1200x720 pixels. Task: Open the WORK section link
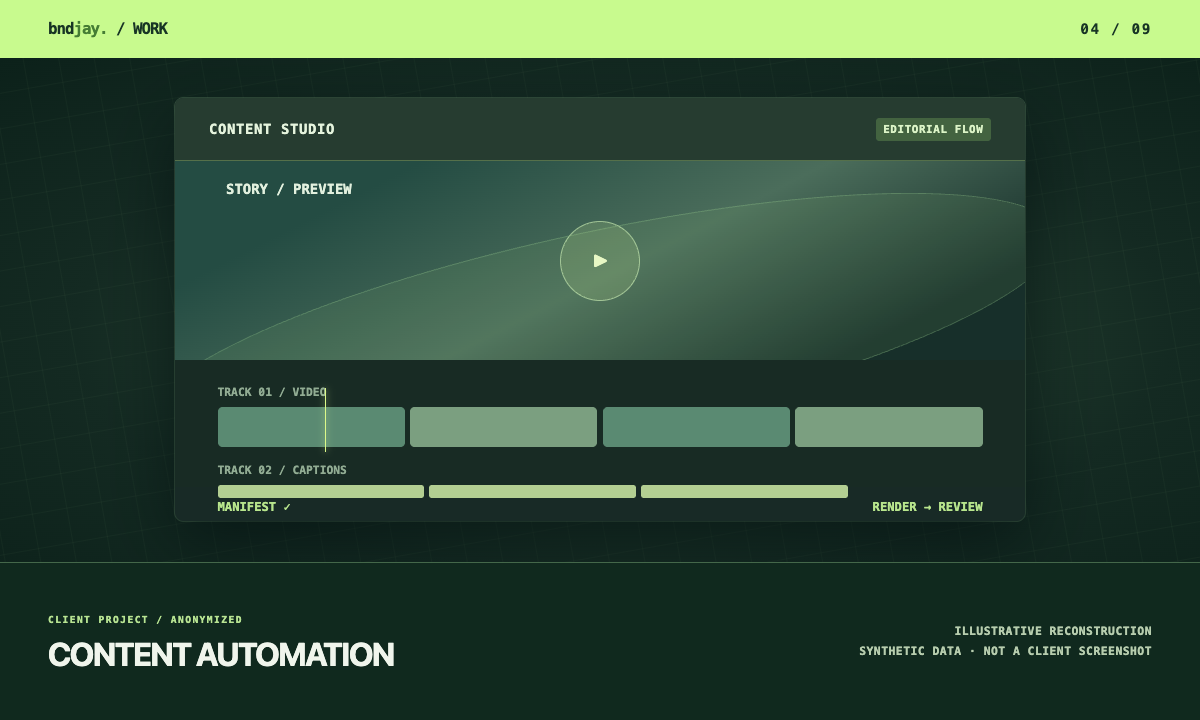click(x=150, y=29)
